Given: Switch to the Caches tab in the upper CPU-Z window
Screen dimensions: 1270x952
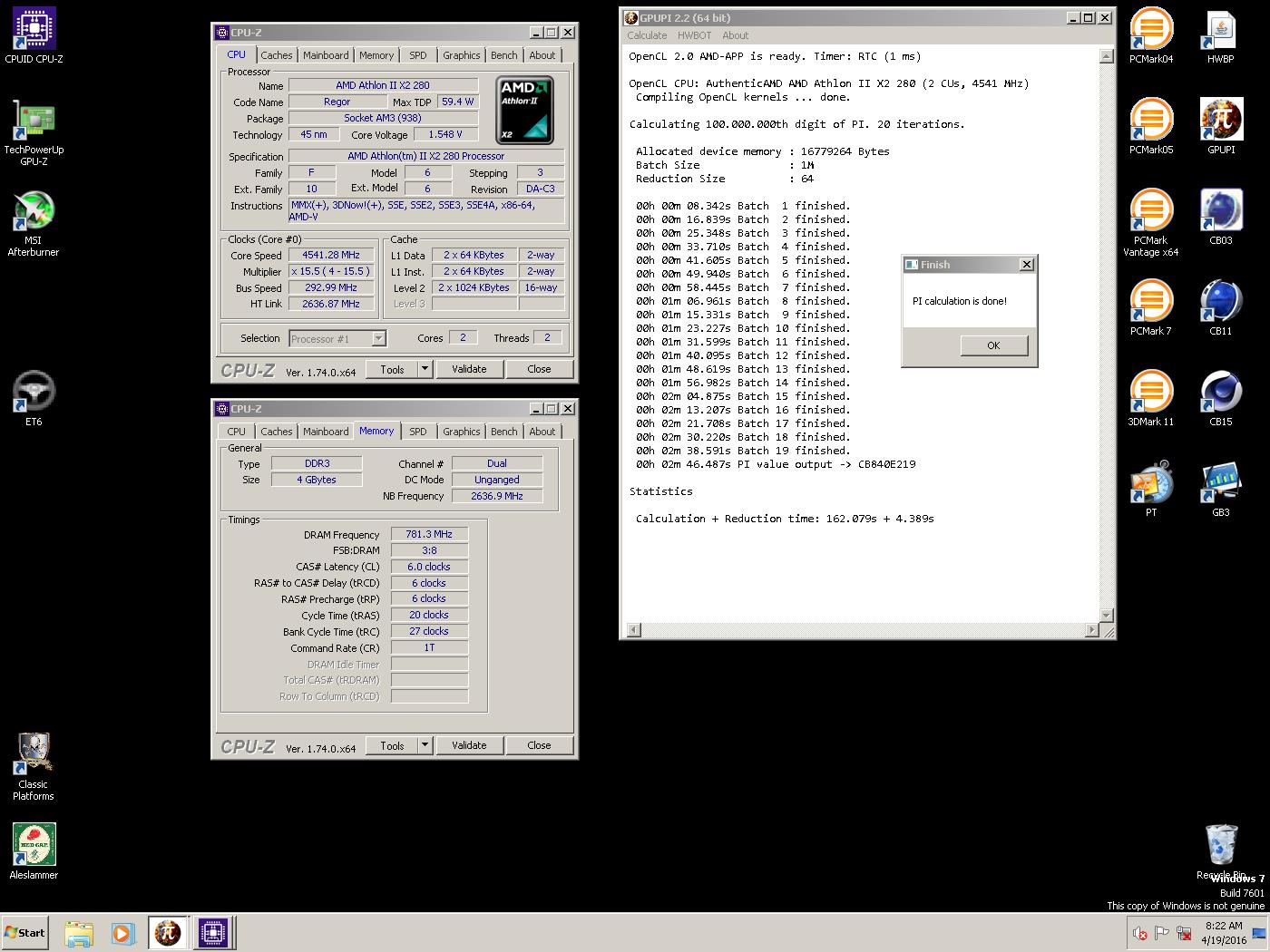Looking at the screenshot, I should point(277,55).
